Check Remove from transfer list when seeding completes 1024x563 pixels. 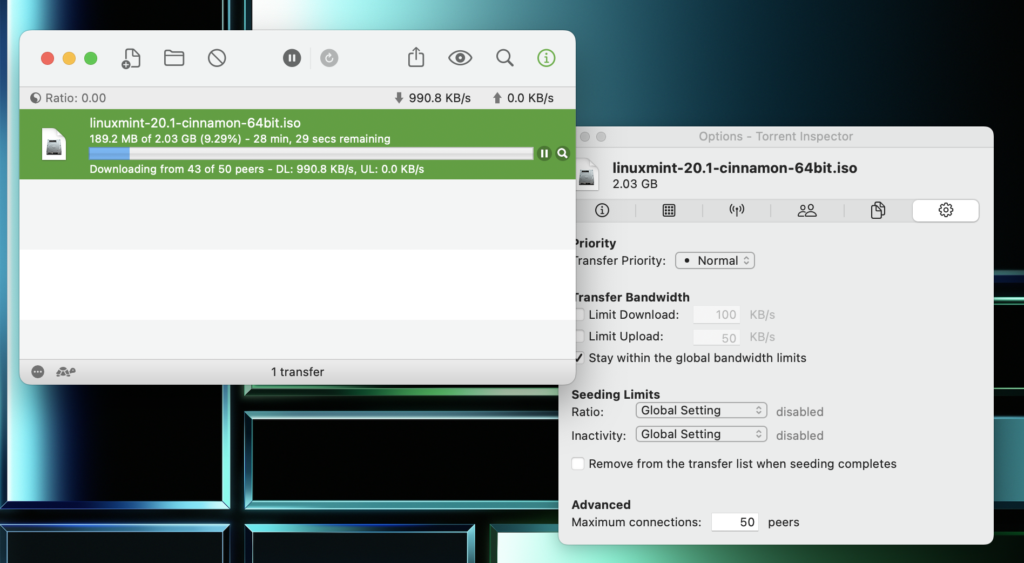578,464
